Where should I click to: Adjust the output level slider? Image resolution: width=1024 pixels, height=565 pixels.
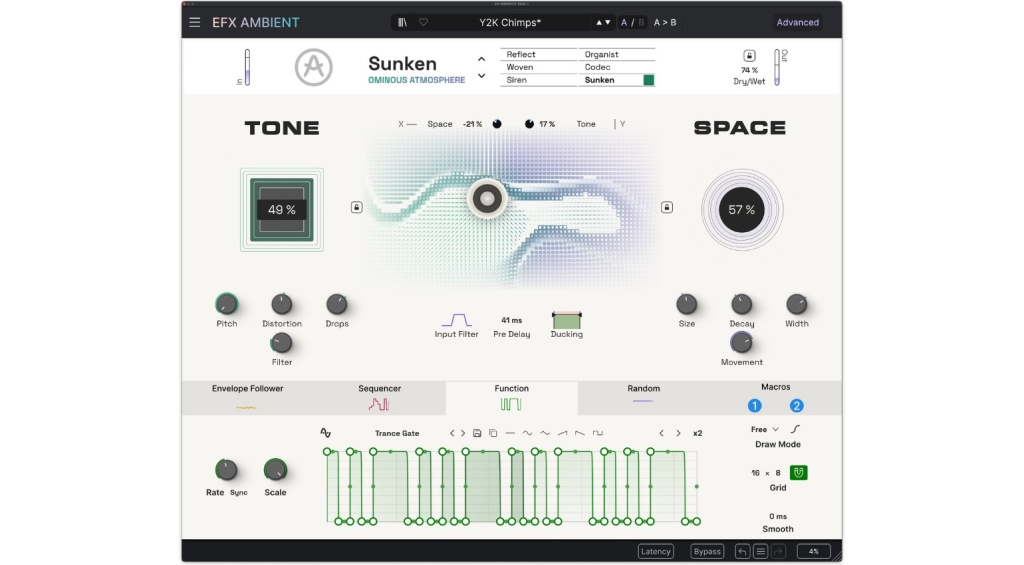point(776,67)
